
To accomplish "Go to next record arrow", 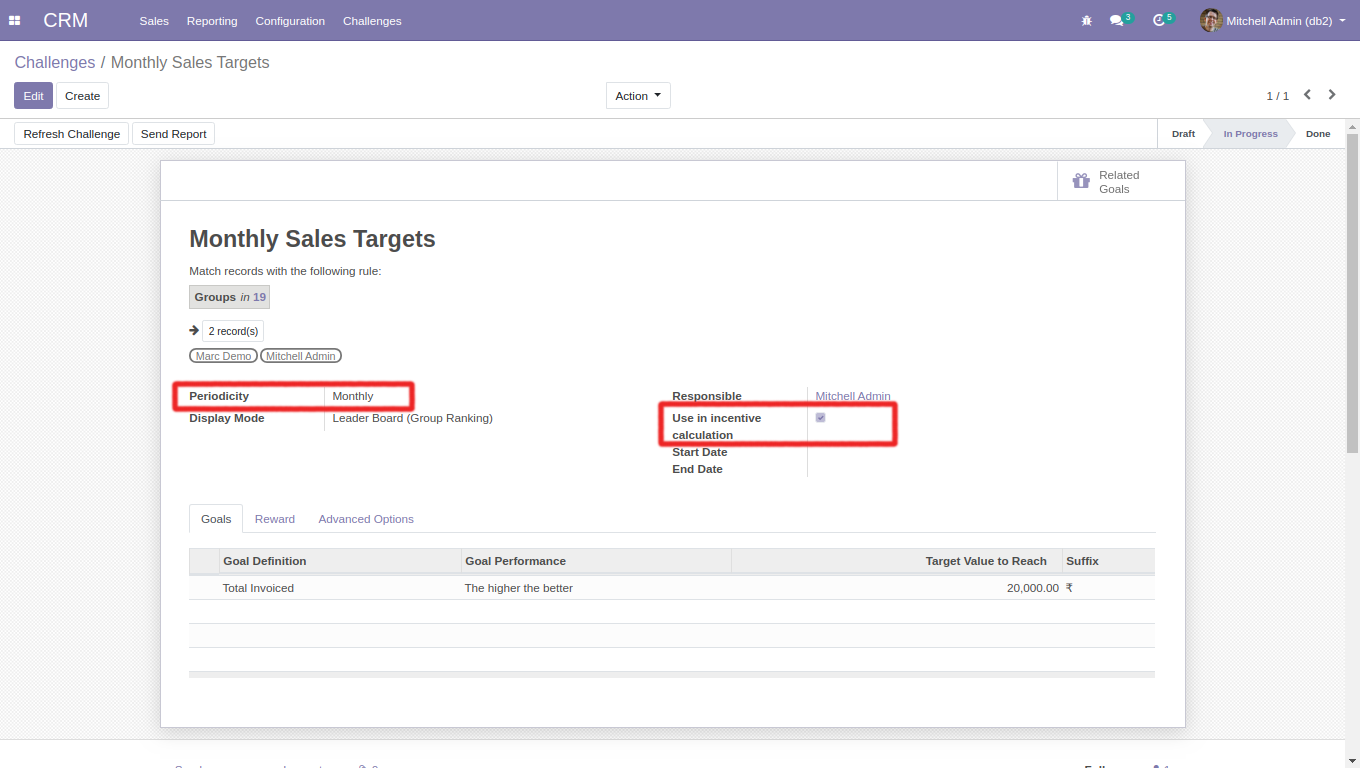I will point(1332,95).
